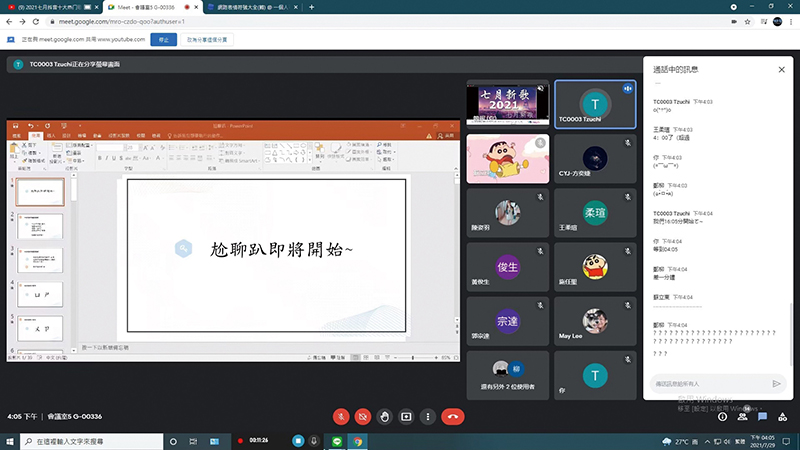
Task: Click the Undo icon in PowerPoint
Action: [x=30, y=126]
